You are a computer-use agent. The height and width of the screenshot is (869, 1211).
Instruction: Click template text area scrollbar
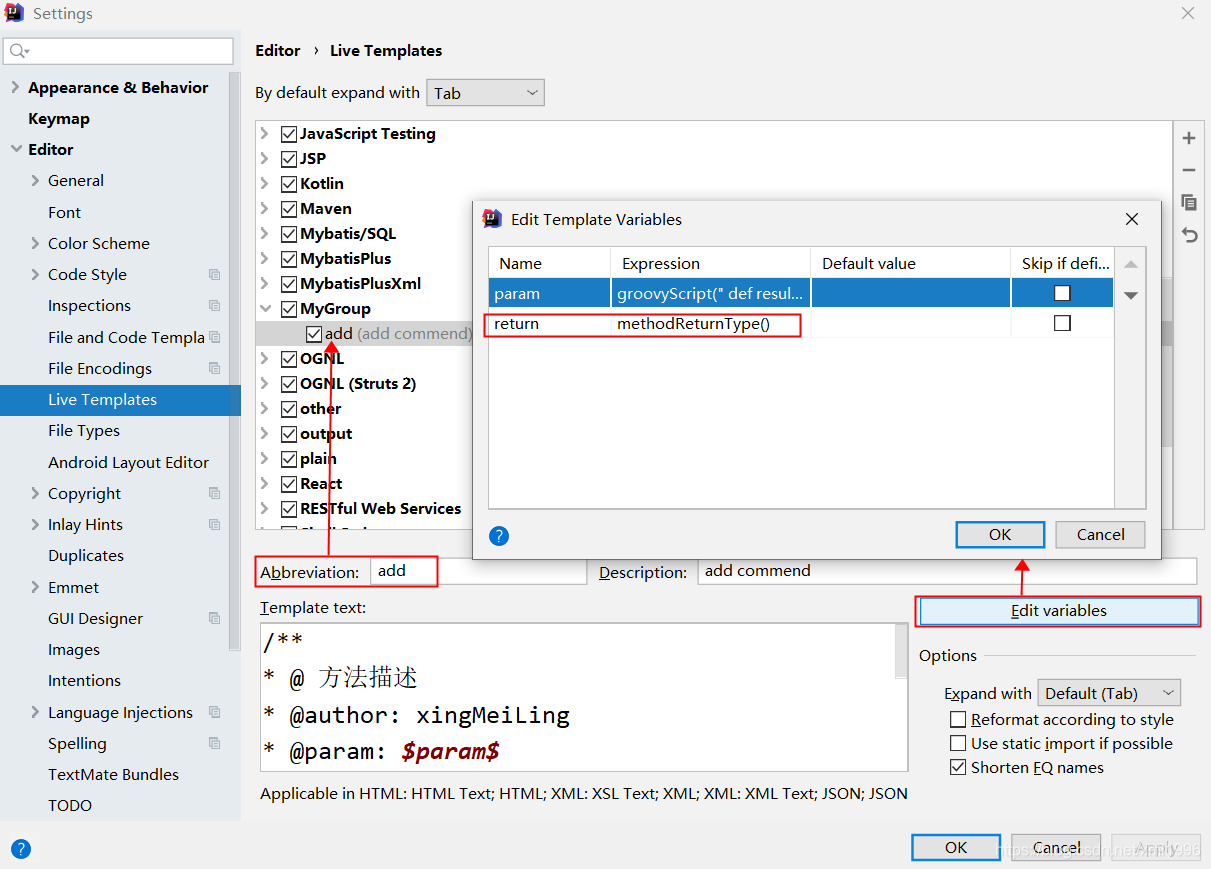(x=901, y=653)
